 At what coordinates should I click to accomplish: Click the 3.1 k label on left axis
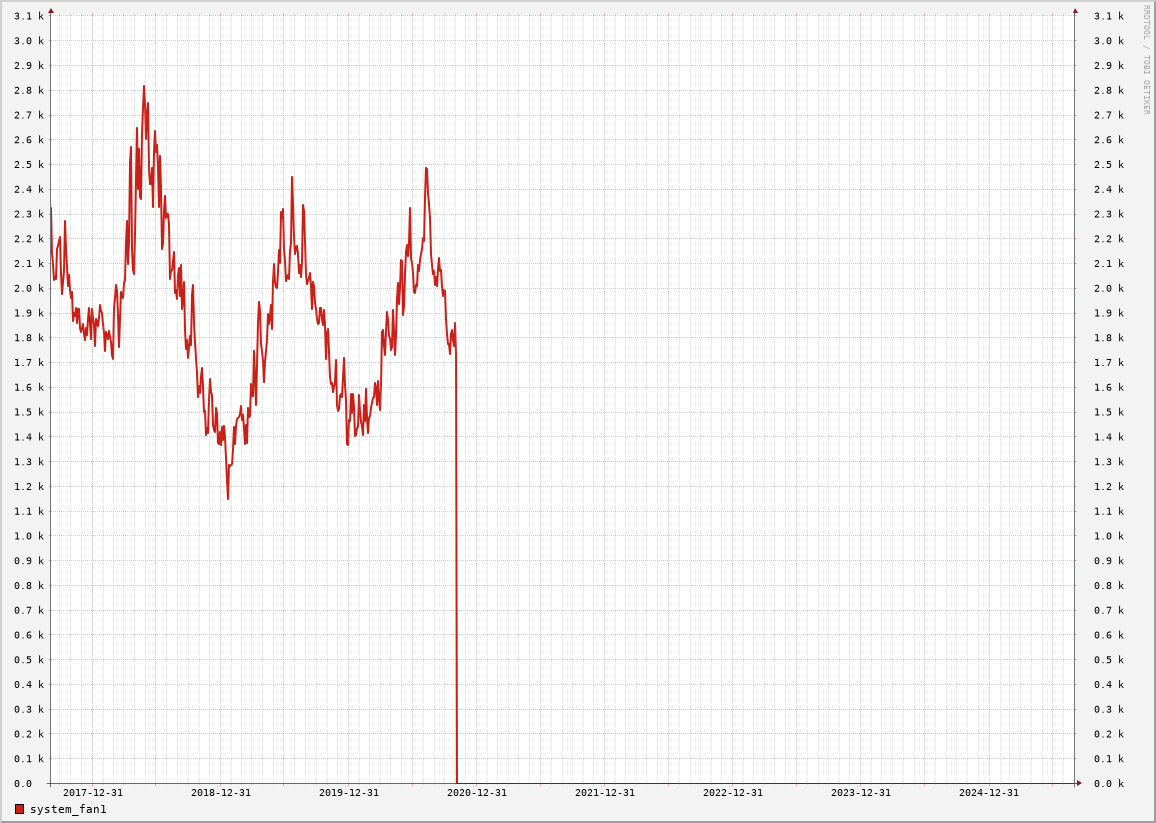point(29,16)
